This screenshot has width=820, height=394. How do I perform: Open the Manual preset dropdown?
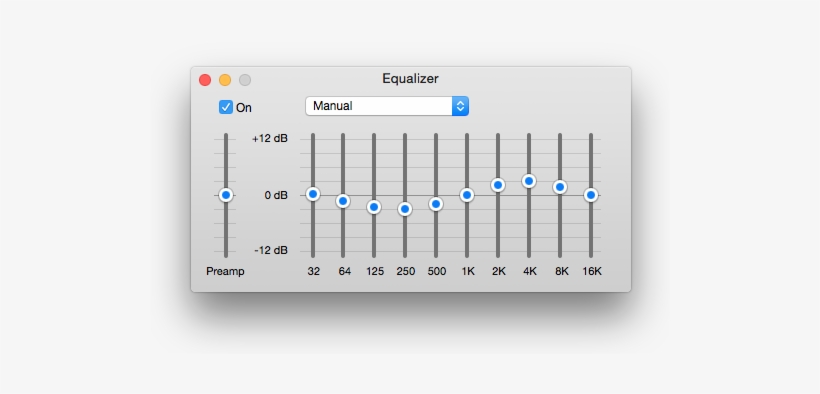(387, 106)
